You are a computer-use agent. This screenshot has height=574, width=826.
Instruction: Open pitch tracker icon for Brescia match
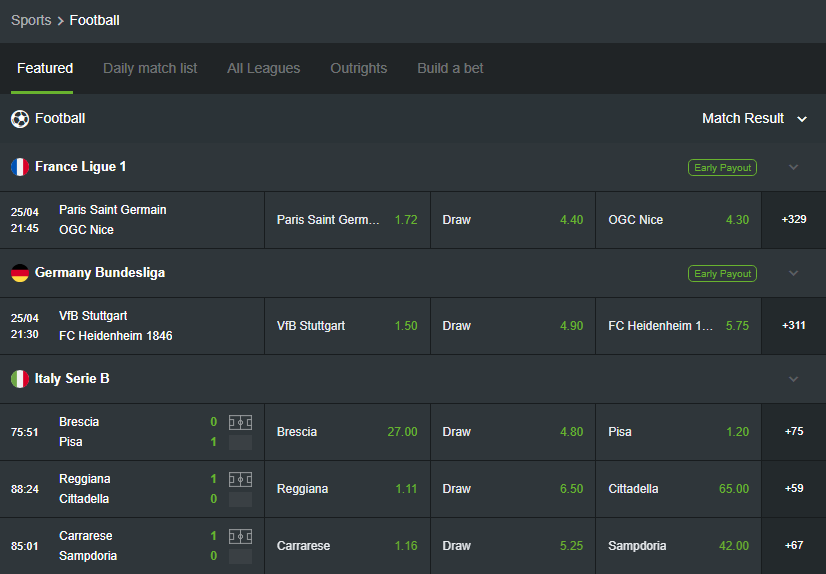pyautogui.click(x=240, y=422)
